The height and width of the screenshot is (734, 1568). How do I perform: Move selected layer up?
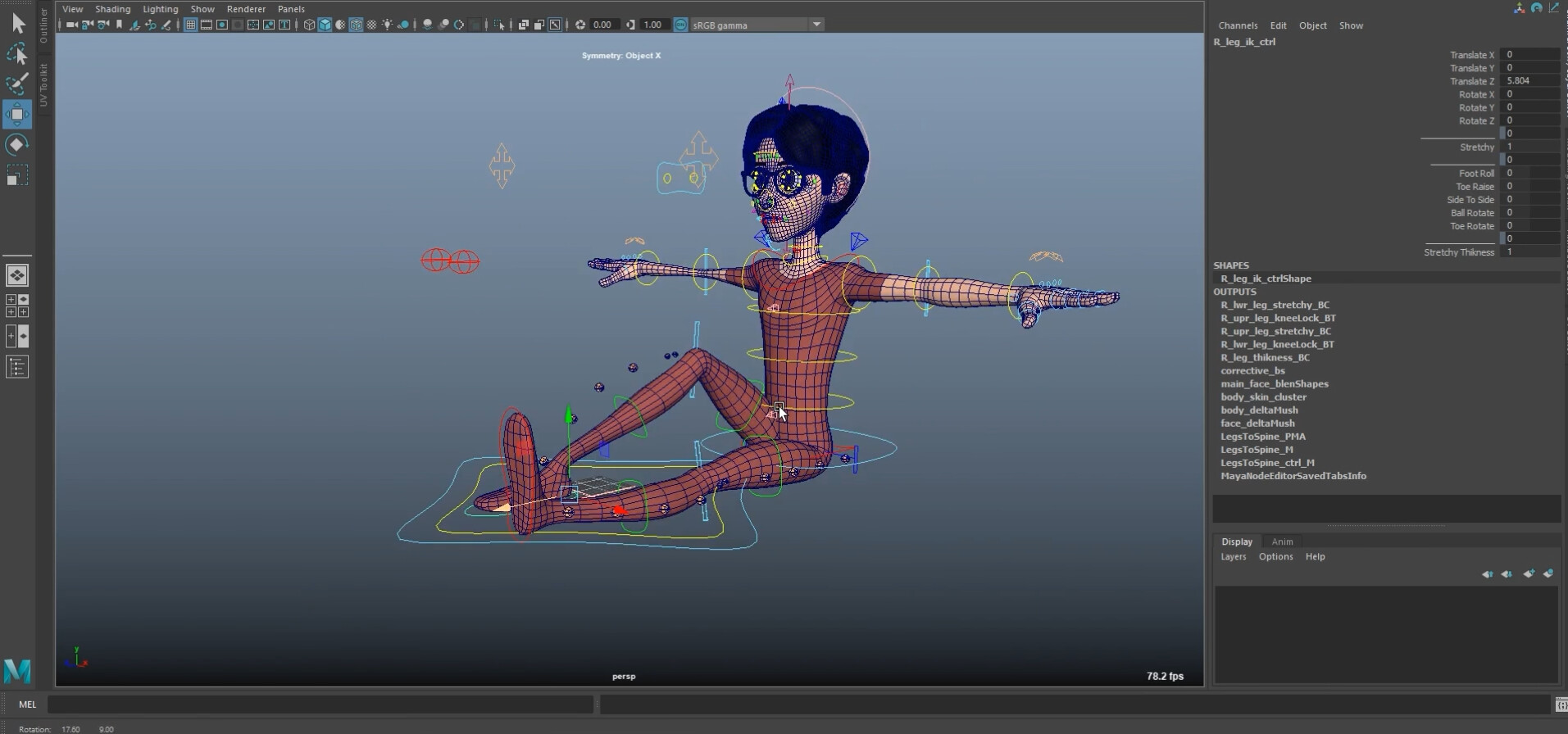coord(1487,574)
